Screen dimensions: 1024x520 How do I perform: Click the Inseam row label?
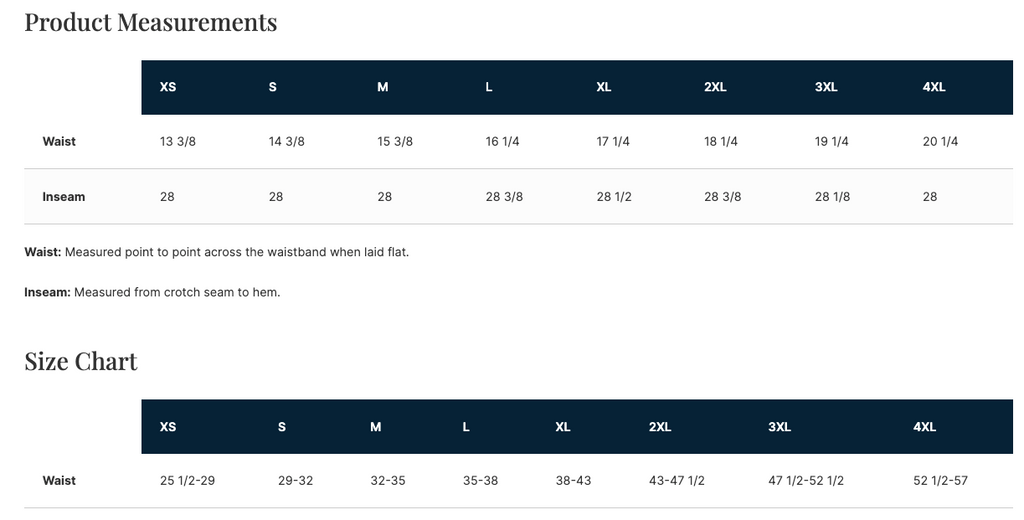coord(64,197)
